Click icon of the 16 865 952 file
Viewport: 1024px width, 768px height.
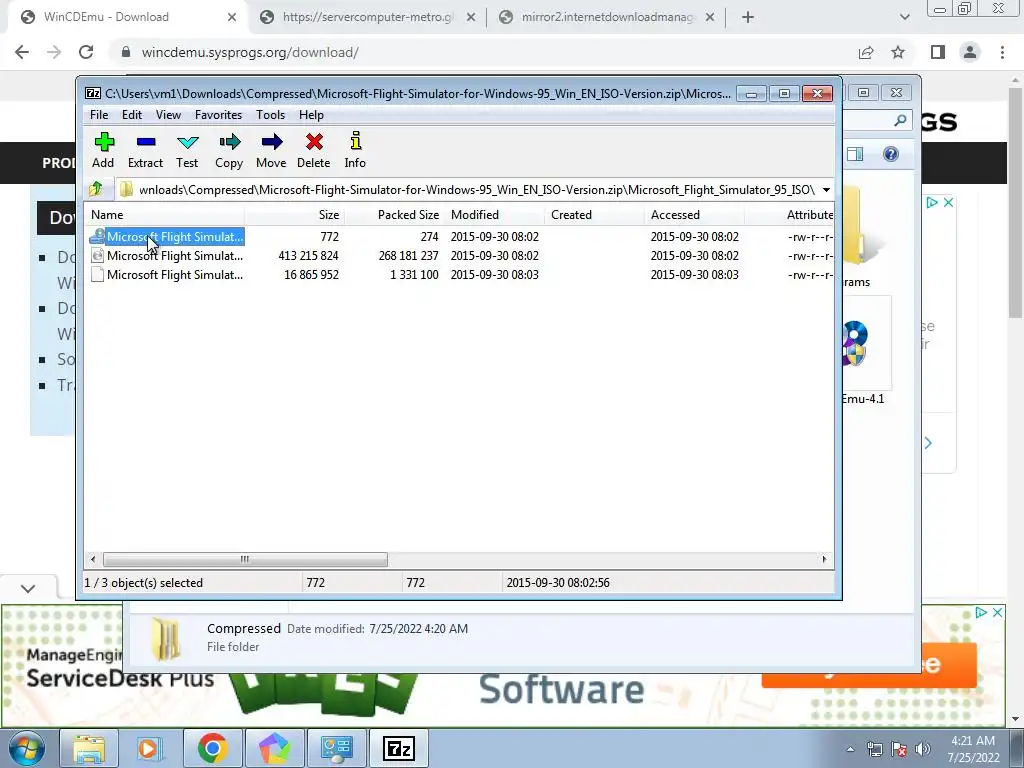pos(97,274)
